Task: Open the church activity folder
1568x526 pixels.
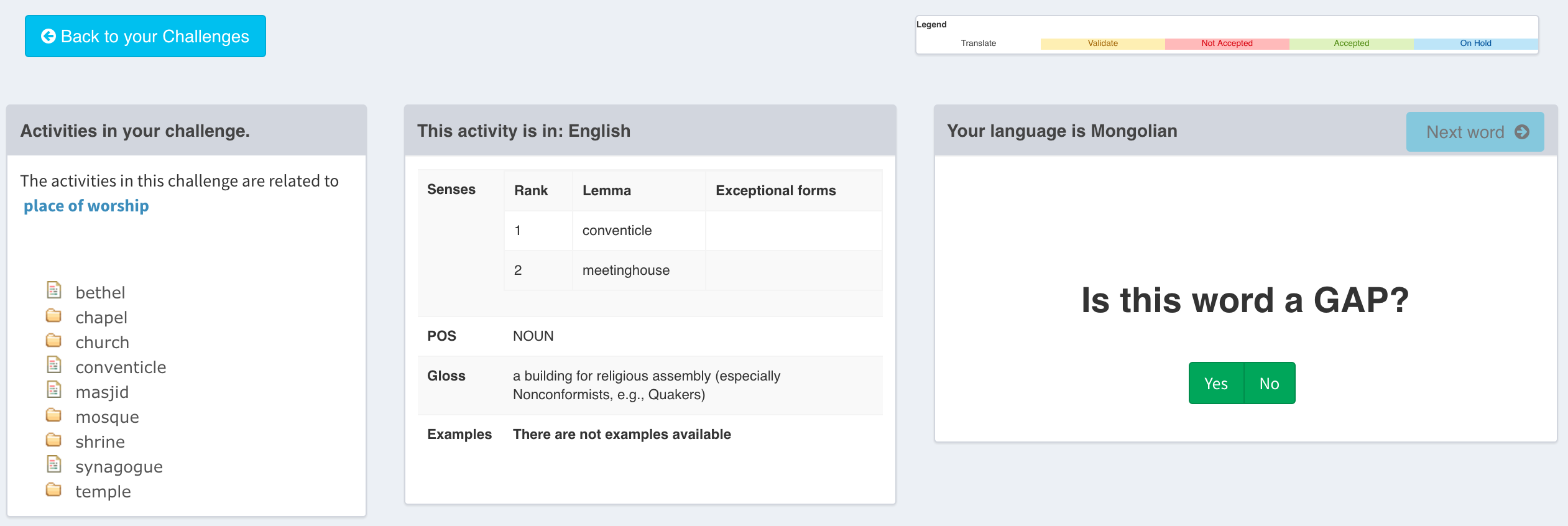Action: coord(103,342)
